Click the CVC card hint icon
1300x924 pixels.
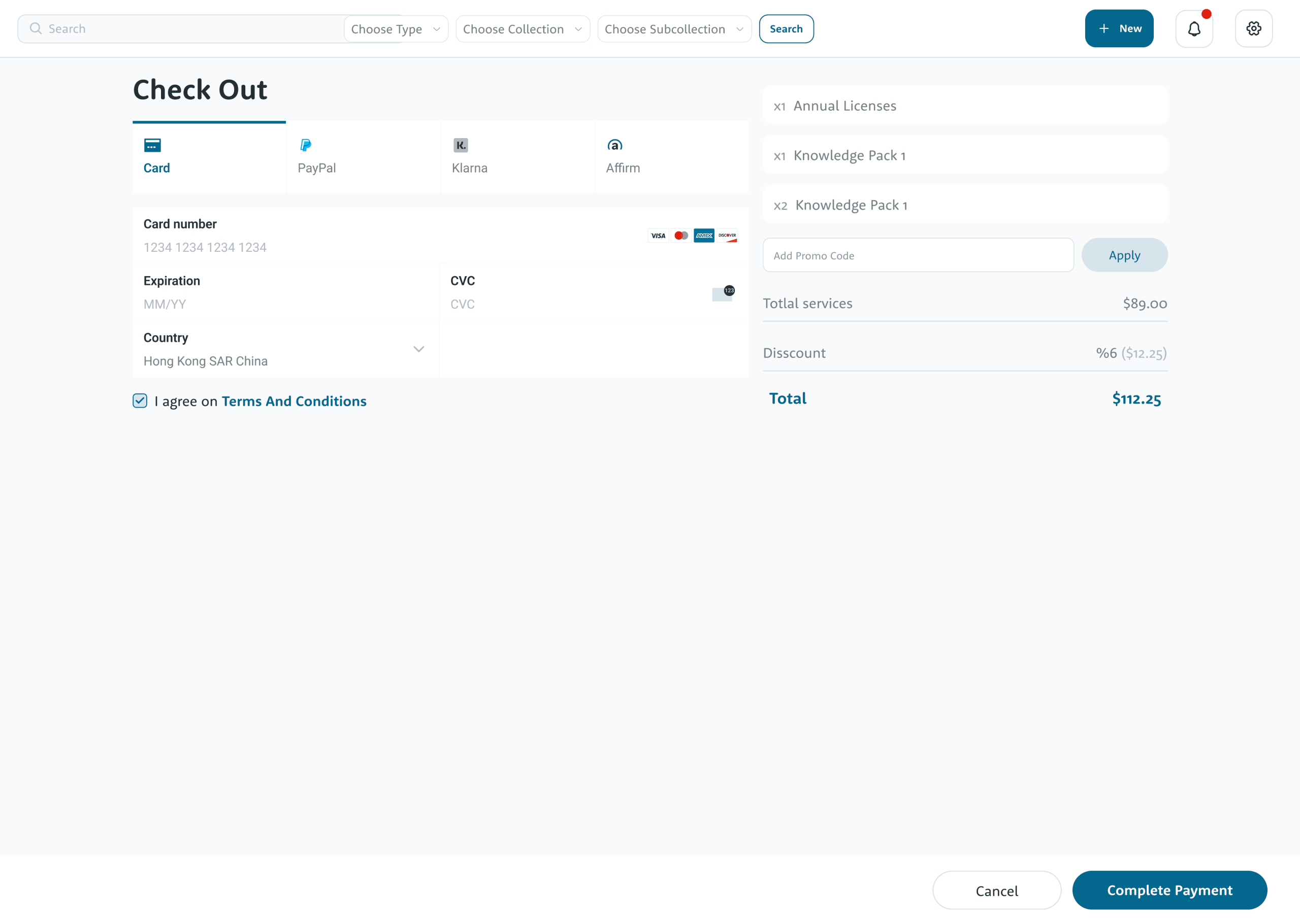(723, 293)
